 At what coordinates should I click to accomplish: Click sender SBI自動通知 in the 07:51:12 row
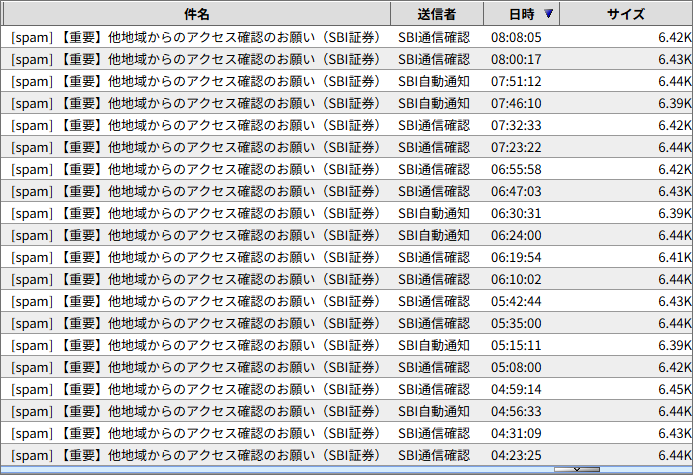[x=434, y=81]
